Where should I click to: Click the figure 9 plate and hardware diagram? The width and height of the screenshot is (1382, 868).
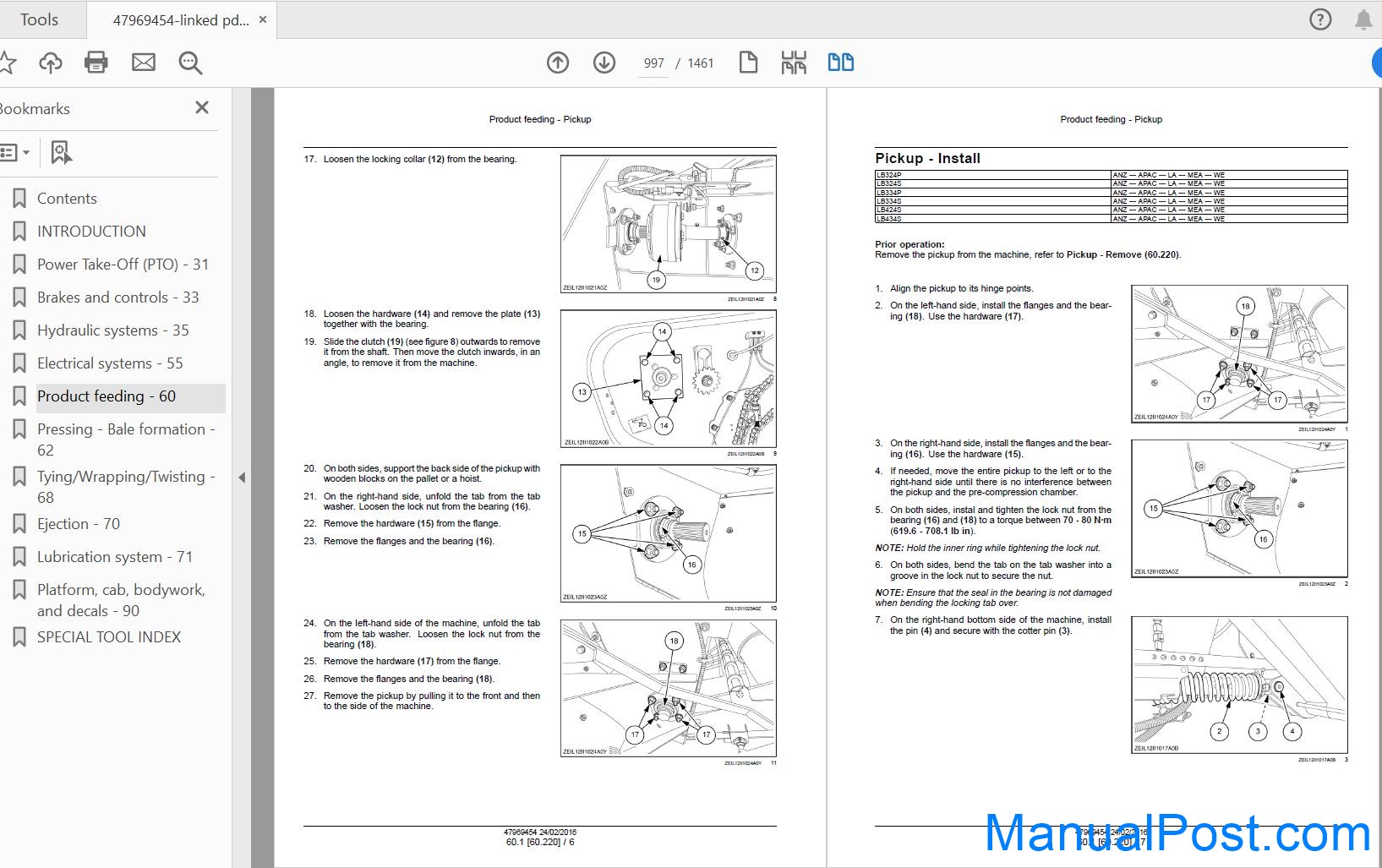pos(669,379)
